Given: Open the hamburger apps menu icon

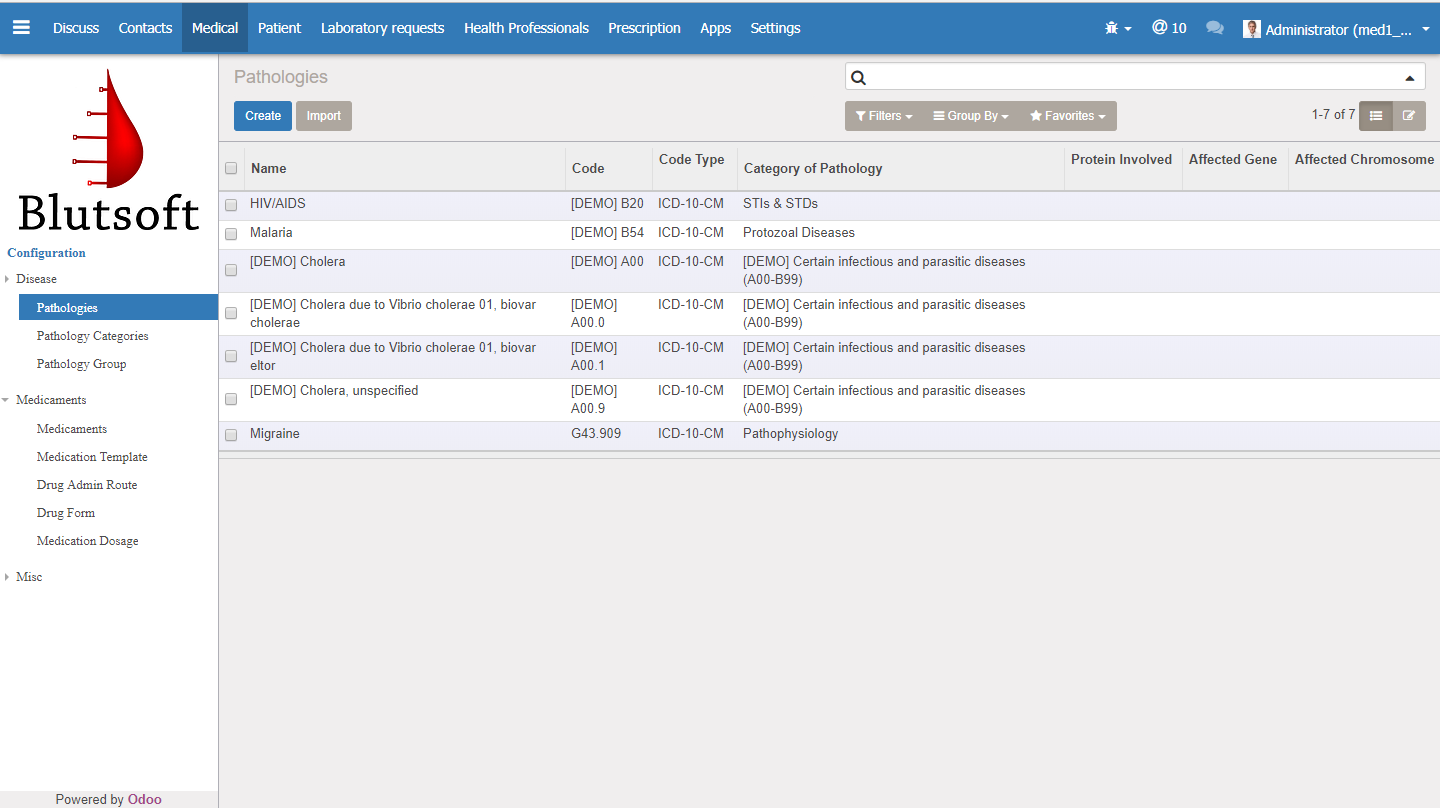Looking at the screenshot, I should pyautogui.click(x=21, y=28).
